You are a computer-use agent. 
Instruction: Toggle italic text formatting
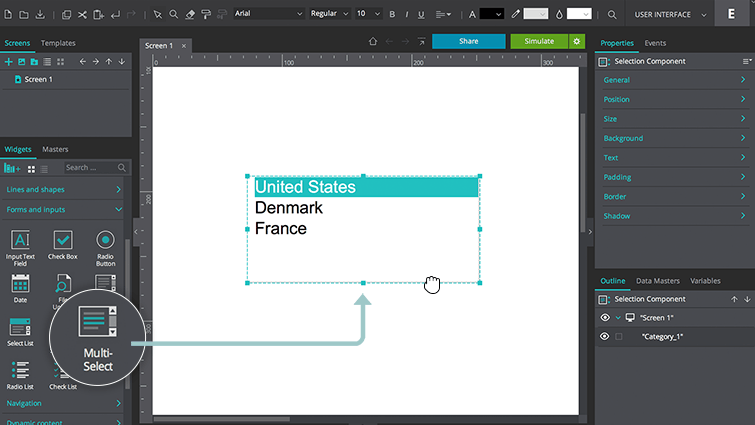(407, 14)
